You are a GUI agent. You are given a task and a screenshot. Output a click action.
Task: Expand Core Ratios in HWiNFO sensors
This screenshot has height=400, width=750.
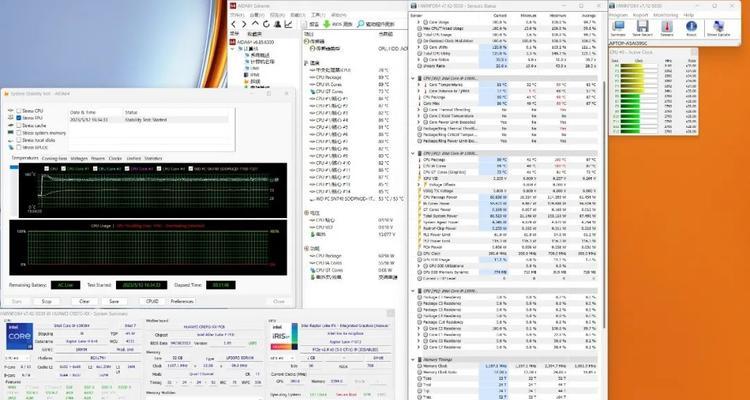tap(419, 60)
